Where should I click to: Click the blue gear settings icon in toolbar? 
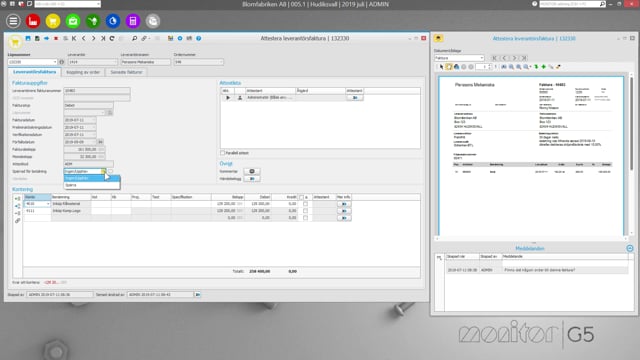pyautogui.click(x=180, y=38)
